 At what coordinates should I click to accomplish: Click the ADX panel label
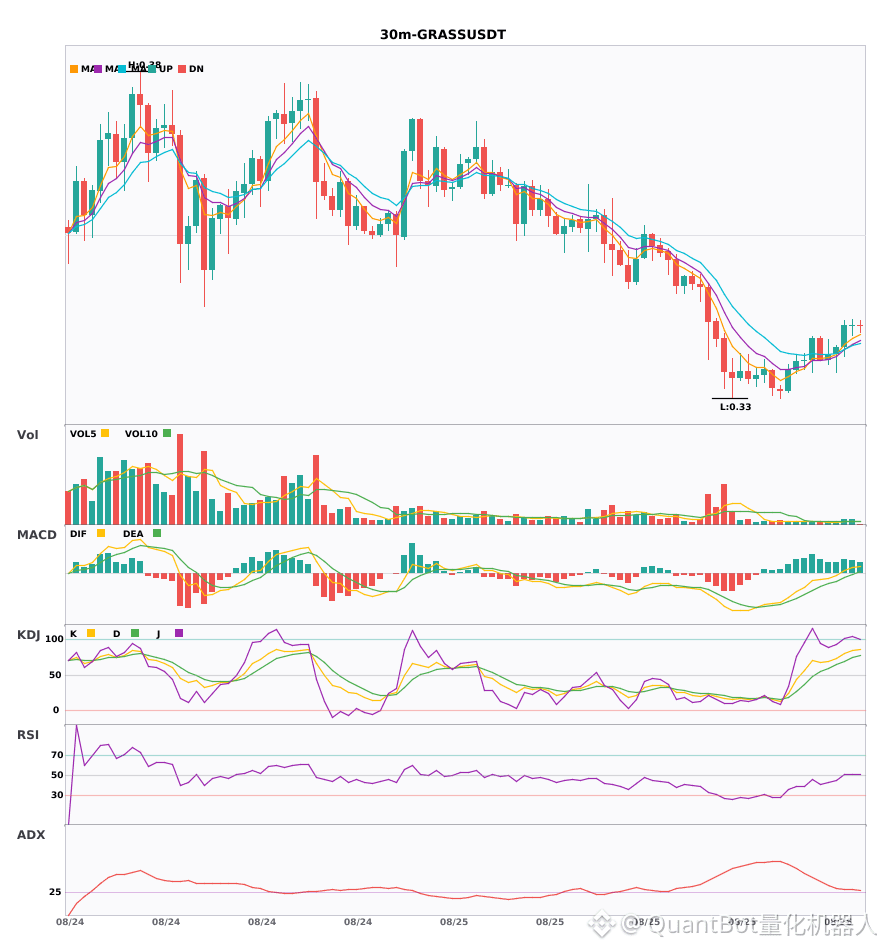pos(31,835)
